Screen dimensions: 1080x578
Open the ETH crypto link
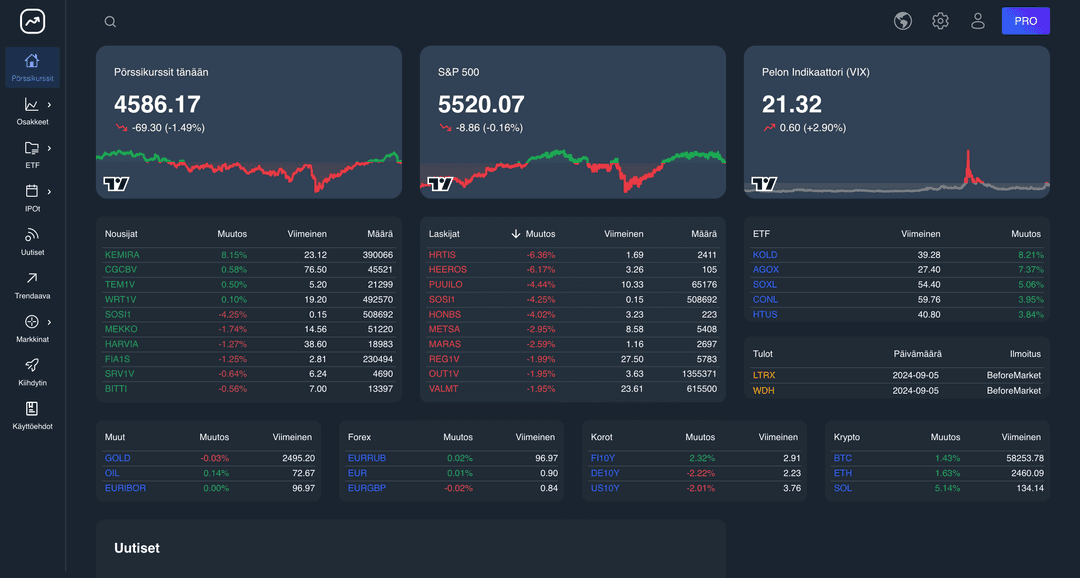click(x=842, y=473)
